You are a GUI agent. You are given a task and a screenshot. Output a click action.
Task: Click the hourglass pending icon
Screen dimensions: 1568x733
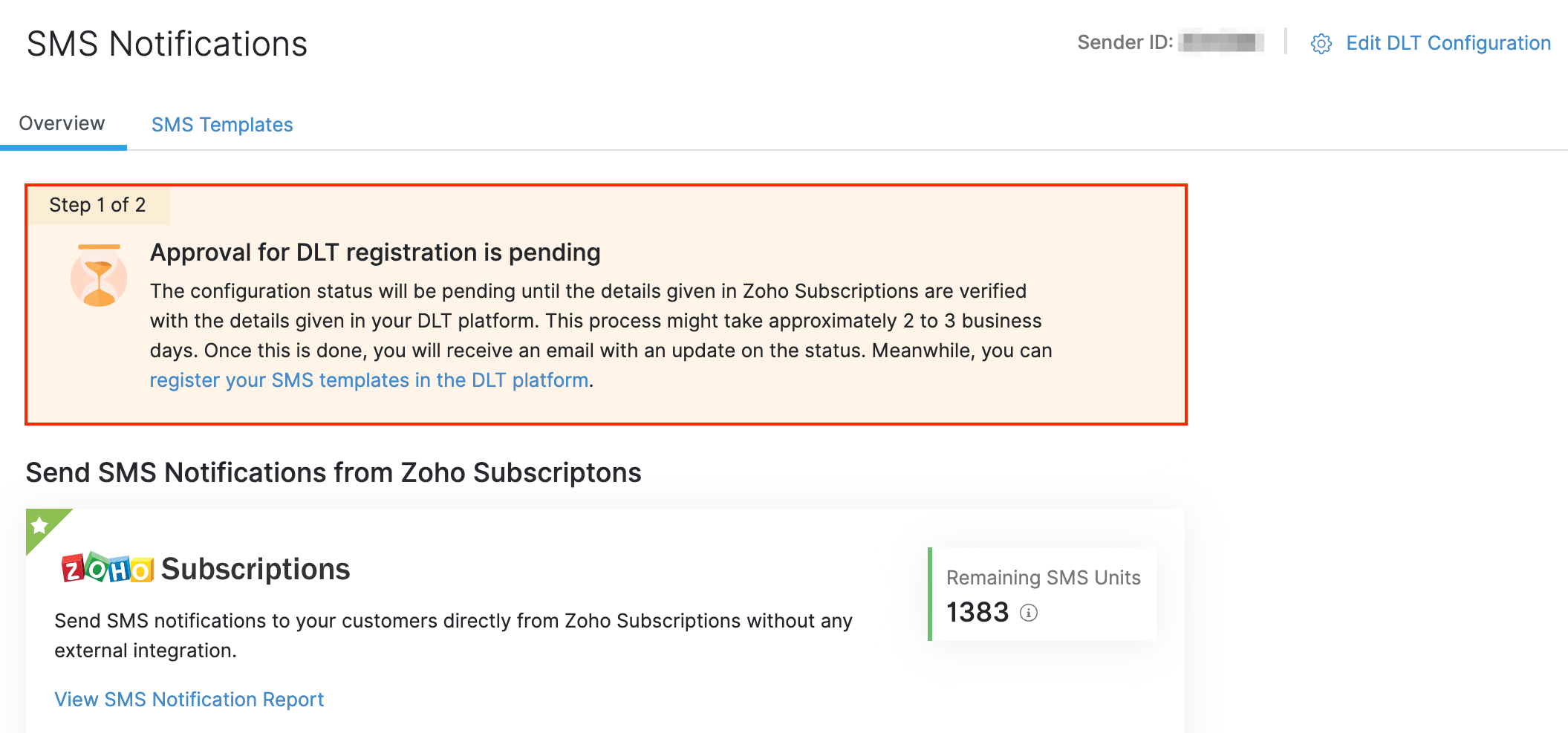tap(99, 276)
